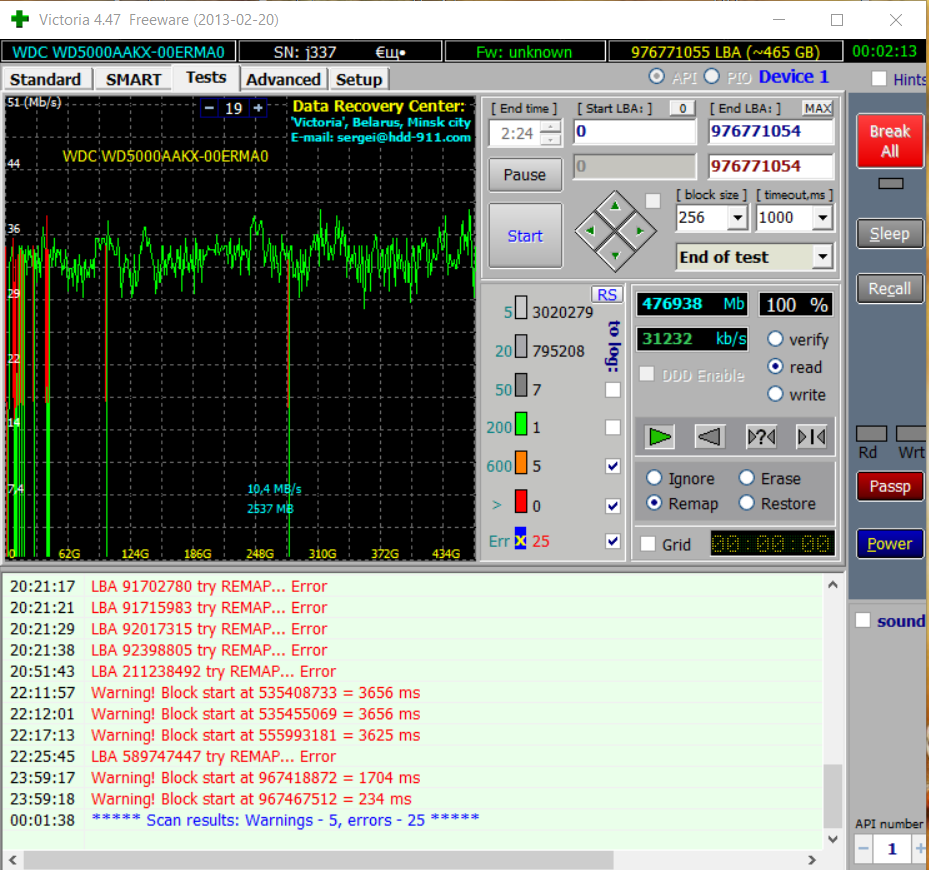Screen dimensions: 929x870
Task: Select the butterfly scan mode button
Action: (x=811, y=437)
